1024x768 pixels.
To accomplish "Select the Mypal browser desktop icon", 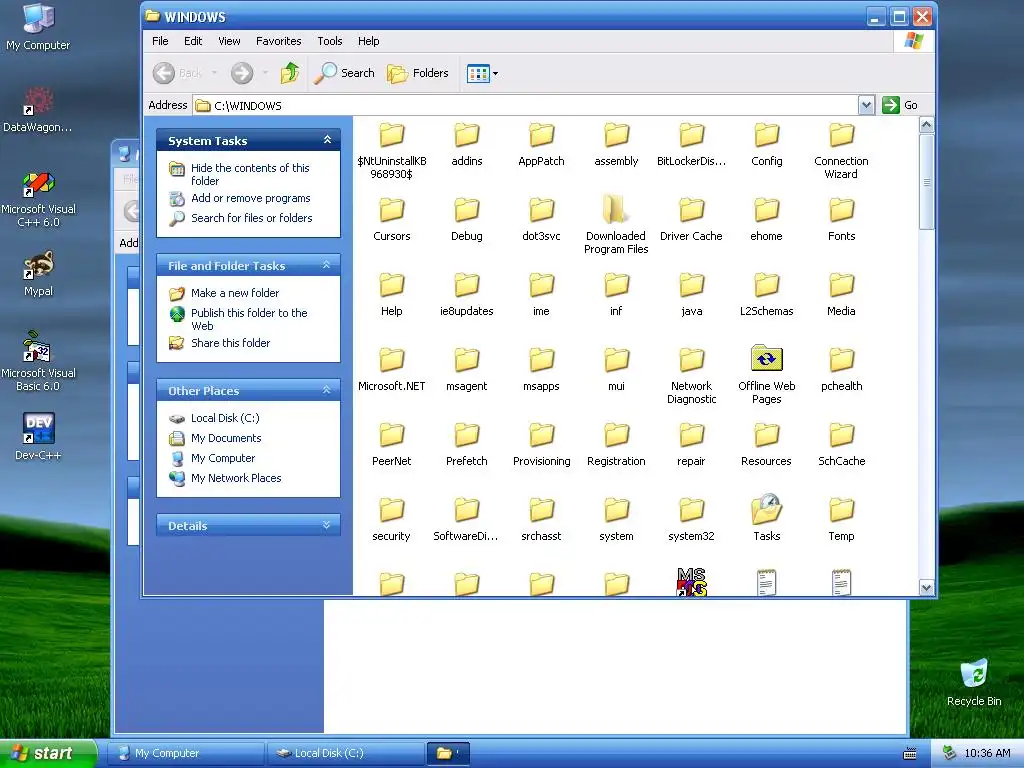I will [x=38, y=273].
